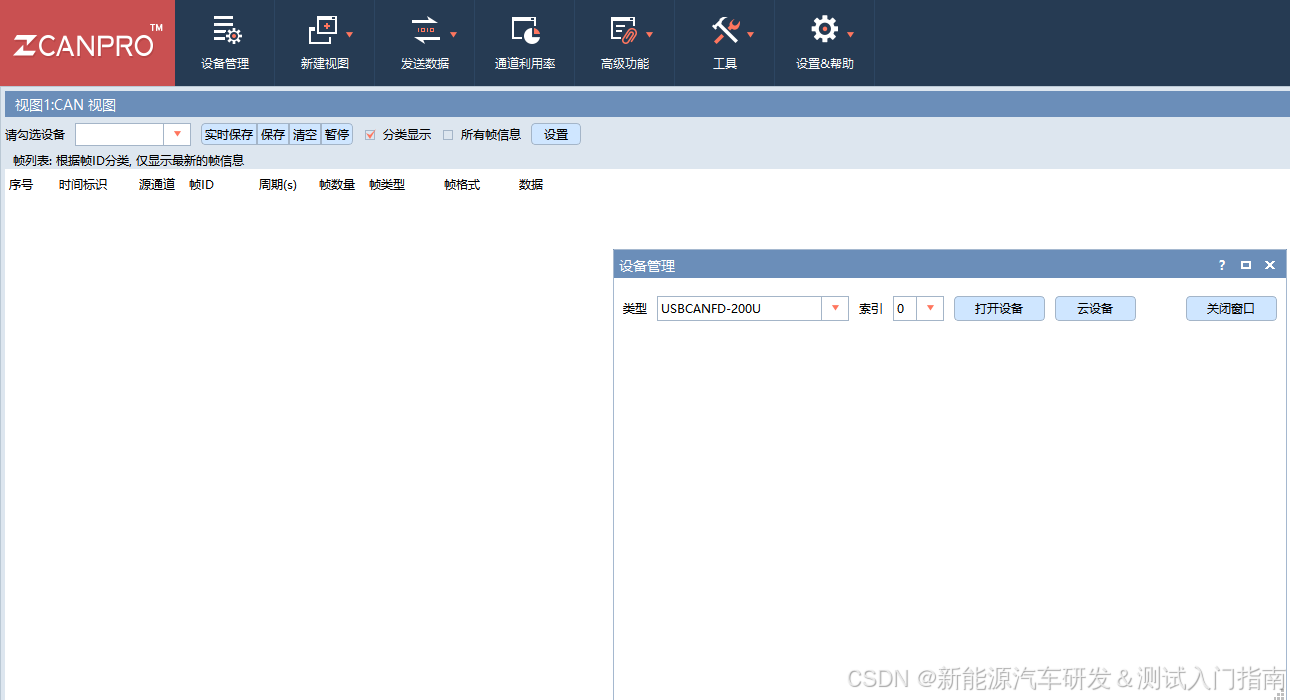Expand the 工具 dropdown arrow

click(750, 35)
